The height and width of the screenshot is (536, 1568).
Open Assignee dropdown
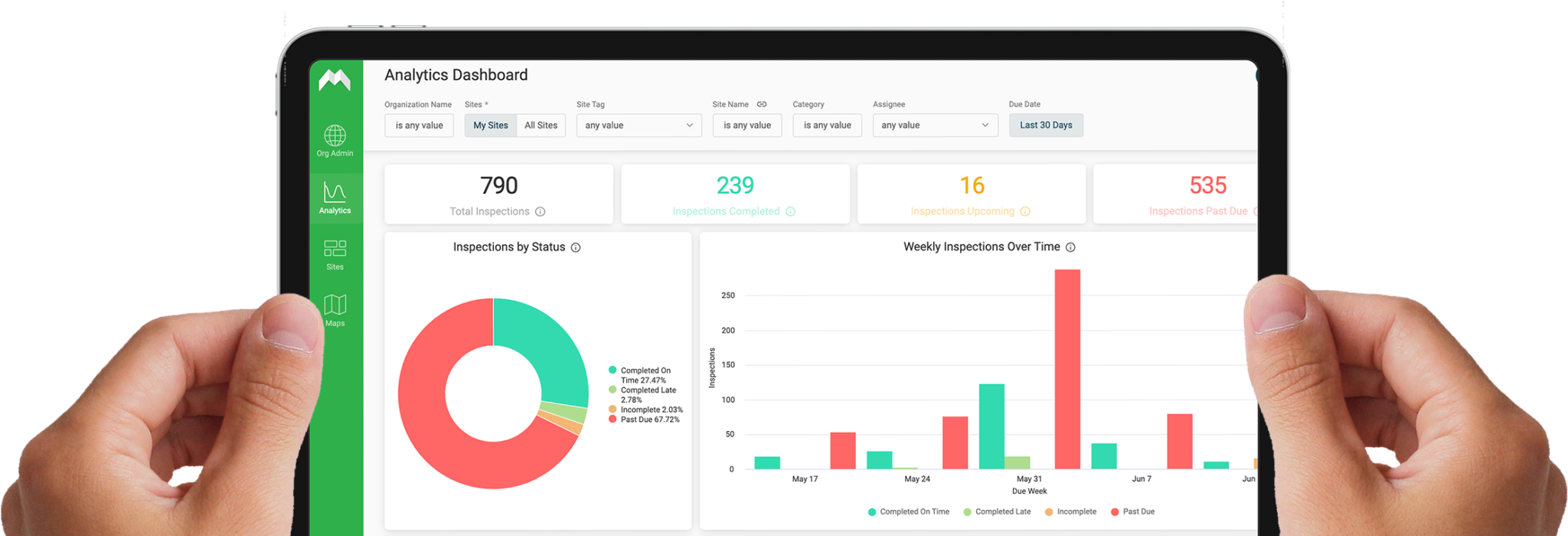tap(935, 126)
